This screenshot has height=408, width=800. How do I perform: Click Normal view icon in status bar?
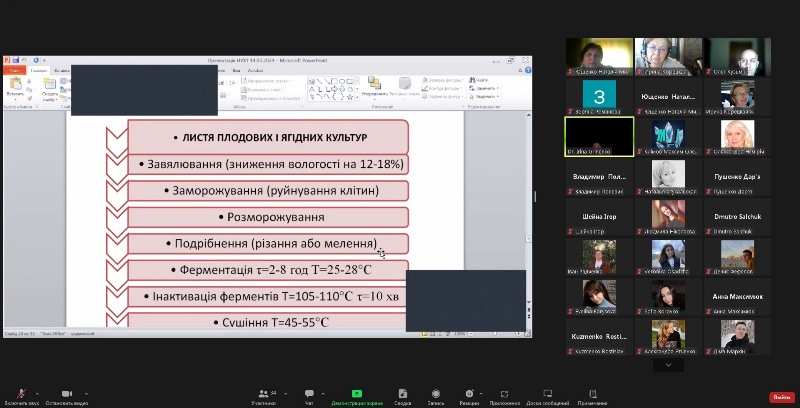[424, 334]
